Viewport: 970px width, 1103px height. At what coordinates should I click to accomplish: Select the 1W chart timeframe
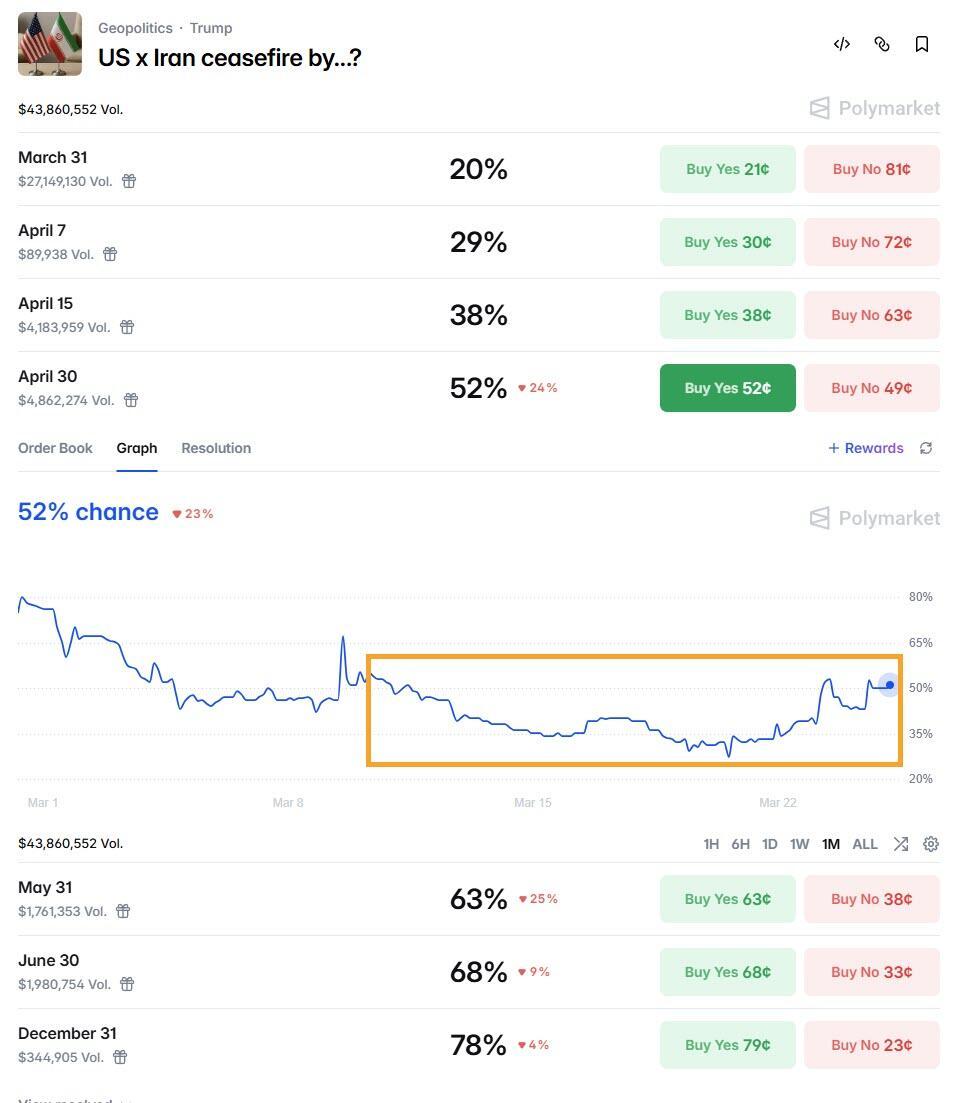799,844
